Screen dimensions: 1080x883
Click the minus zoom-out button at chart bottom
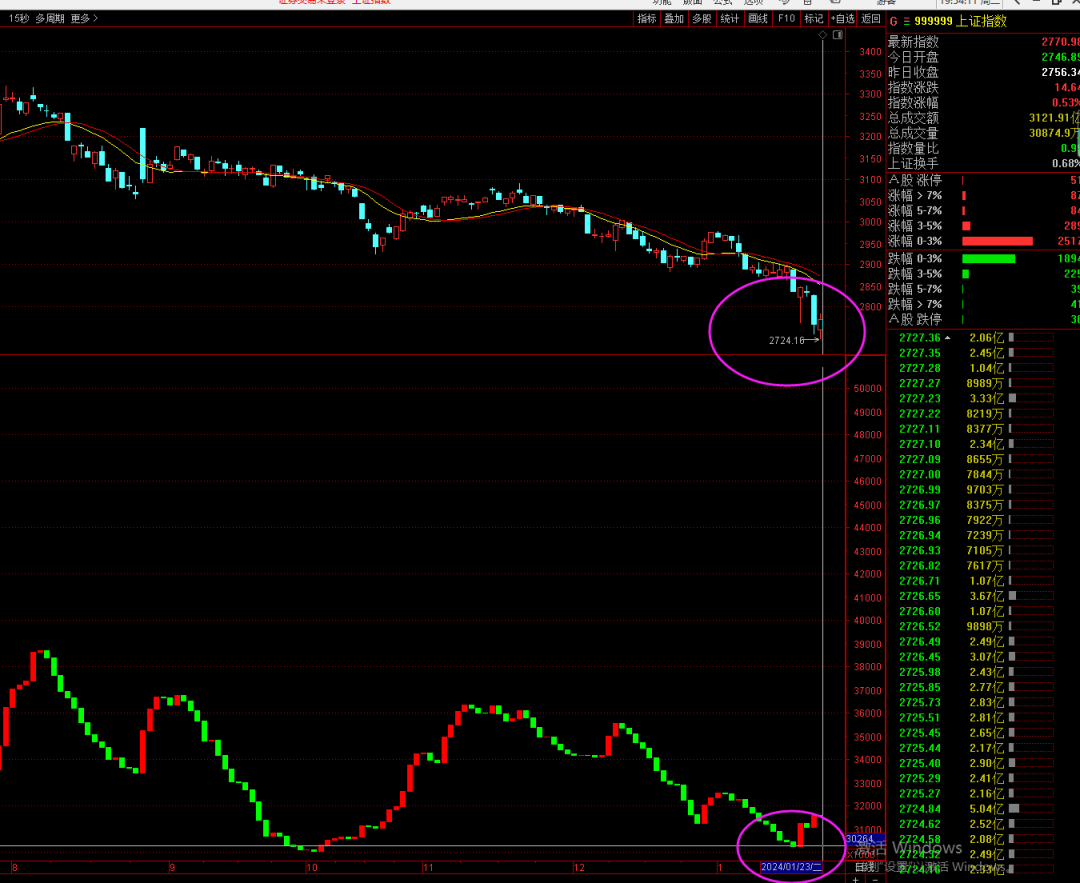(x=875, y=879)
